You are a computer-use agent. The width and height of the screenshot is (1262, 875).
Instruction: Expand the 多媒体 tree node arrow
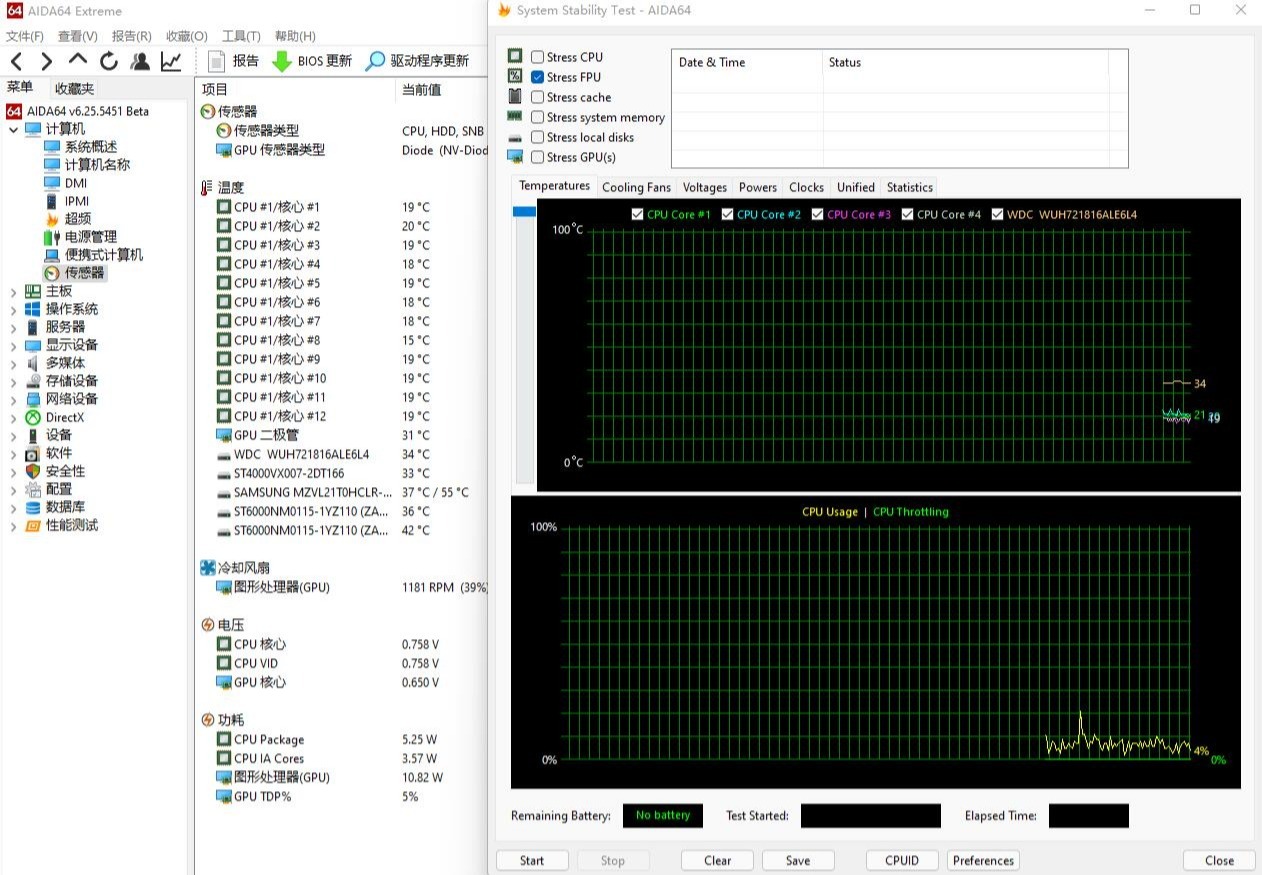[x=13, y=363]
